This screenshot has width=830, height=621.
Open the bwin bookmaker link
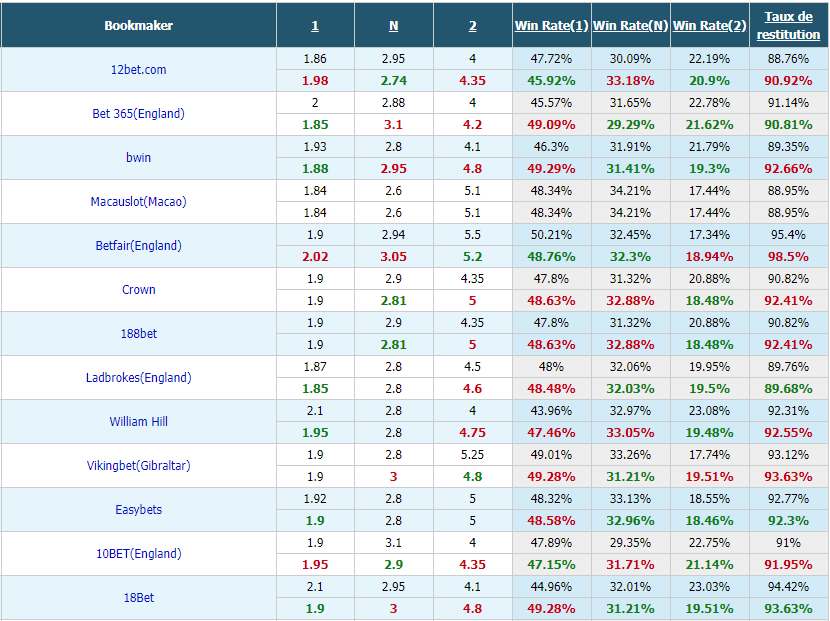tap(138, 157)
